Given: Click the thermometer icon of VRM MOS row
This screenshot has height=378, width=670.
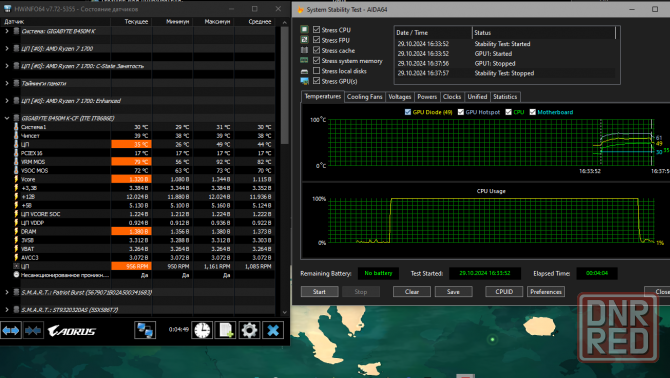Looking at the screenshot, I should tap(16, 161).
